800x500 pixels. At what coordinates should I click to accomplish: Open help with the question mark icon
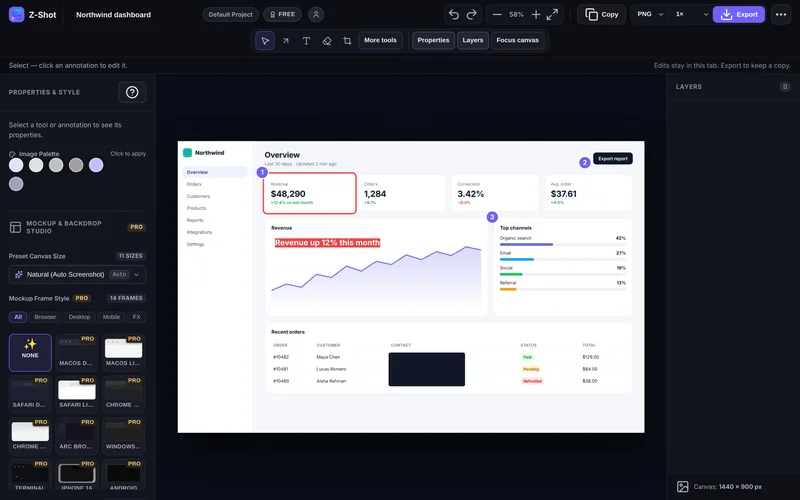tap(132, 92)
